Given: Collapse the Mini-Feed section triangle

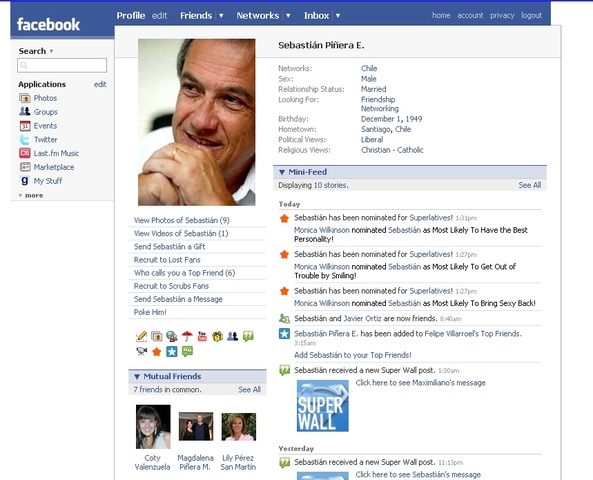Looking at the screenshot, I should [282, 172].
